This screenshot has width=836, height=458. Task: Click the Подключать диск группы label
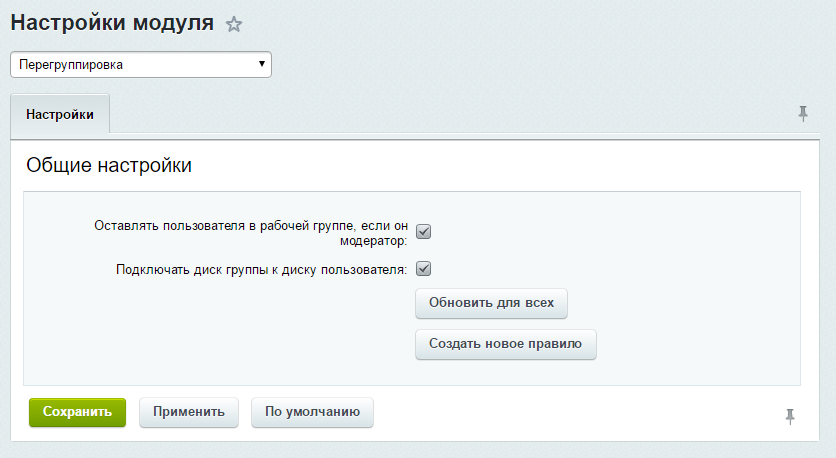(261, 269)
